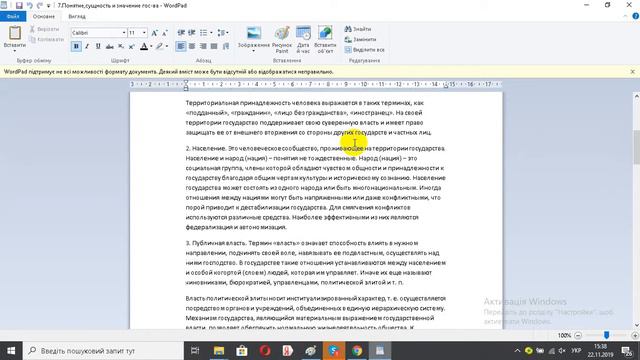Center align the text

point(192,47)
